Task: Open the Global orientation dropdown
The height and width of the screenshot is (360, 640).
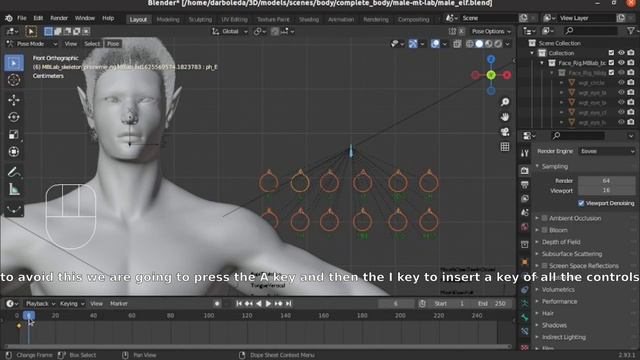Action: [230, 31]
